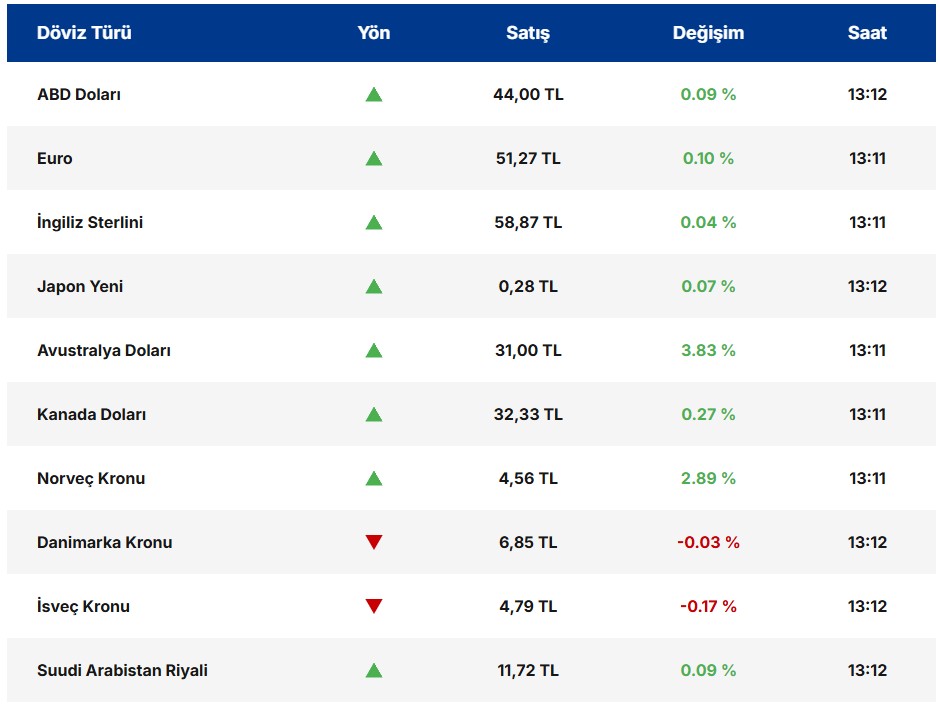Click the -0.17 % change value

[x=708, y=607]
